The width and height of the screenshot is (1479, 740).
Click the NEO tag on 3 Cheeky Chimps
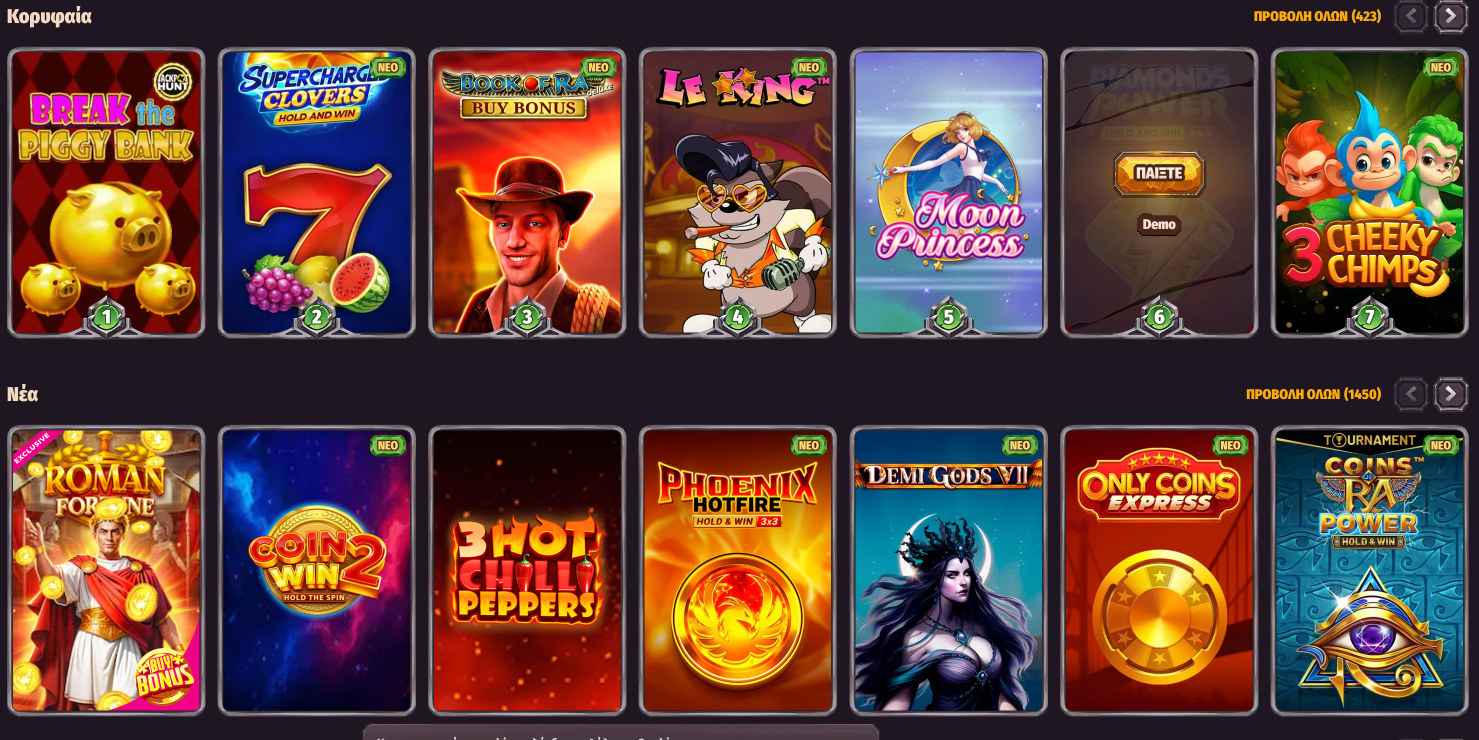click(x=1441, y=68)
